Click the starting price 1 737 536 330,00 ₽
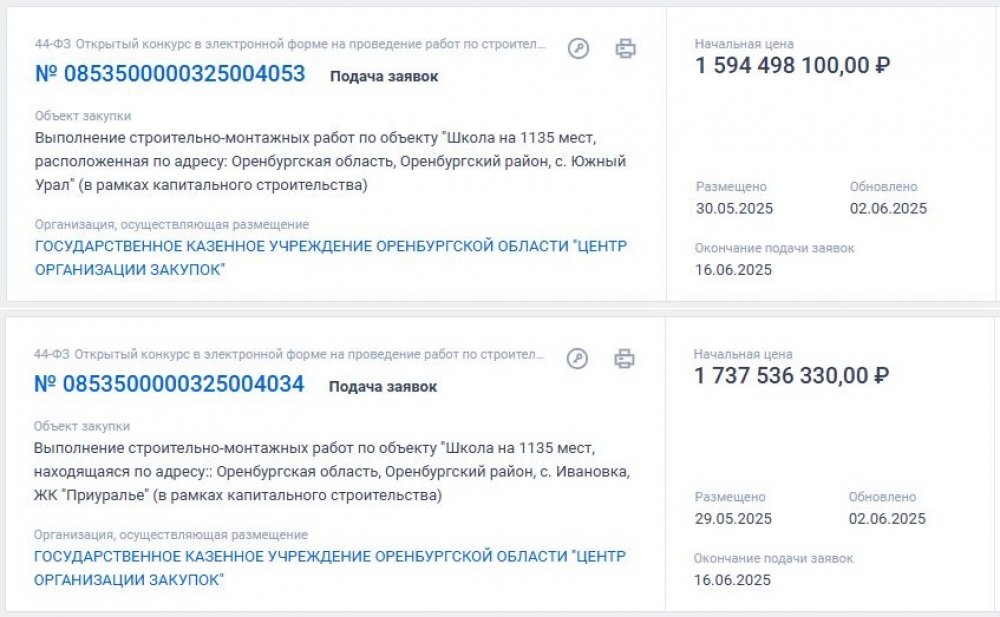 pyautogui.click(x=791, y=375)
